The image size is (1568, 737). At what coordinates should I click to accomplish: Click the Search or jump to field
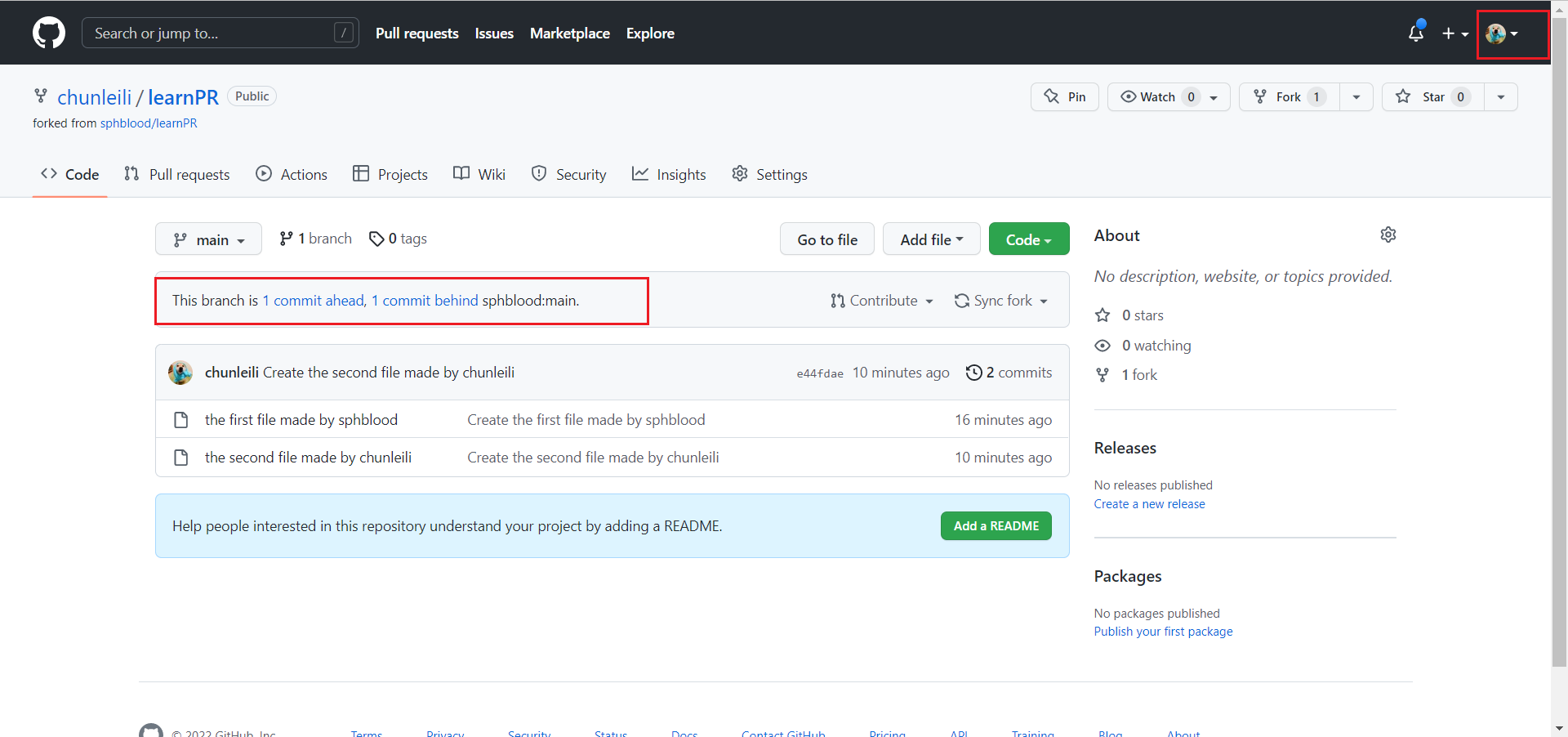coord(220,33)
